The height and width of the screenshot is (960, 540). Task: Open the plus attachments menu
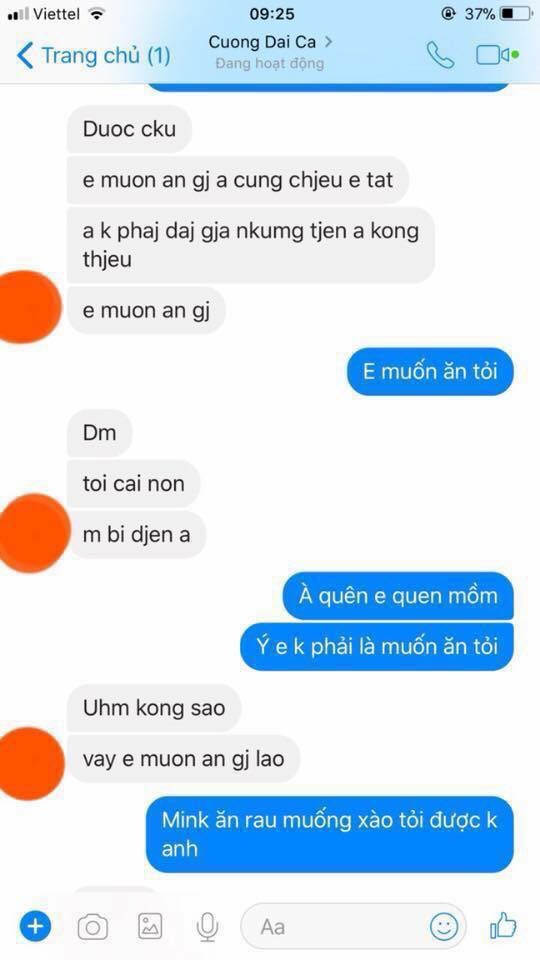click(x=35, y=926)
